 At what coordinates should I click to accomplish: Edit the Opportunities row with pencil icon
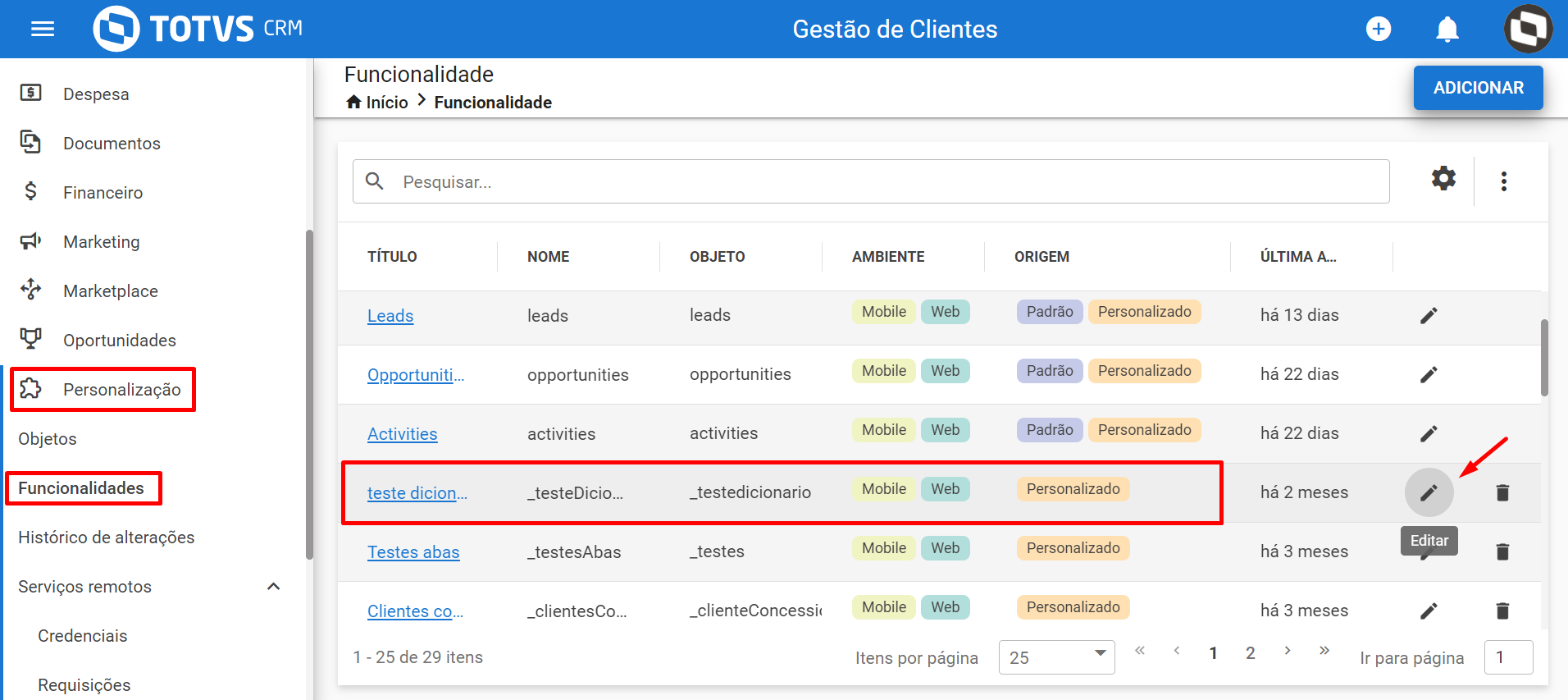coord(1429,374)
